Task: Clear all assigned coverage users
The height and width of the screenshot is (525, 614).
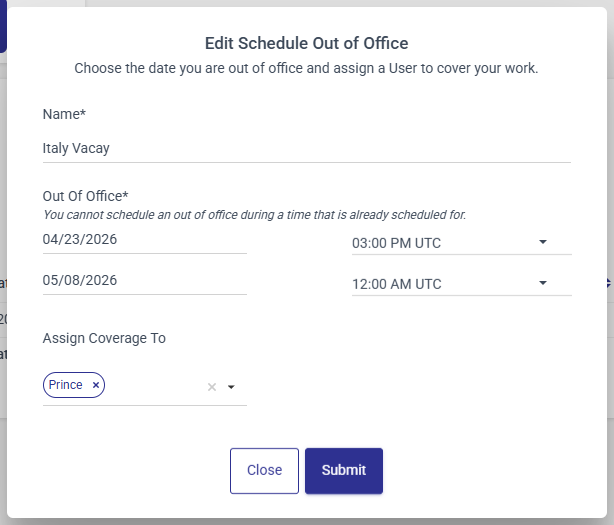Action: tap(211, 387)
